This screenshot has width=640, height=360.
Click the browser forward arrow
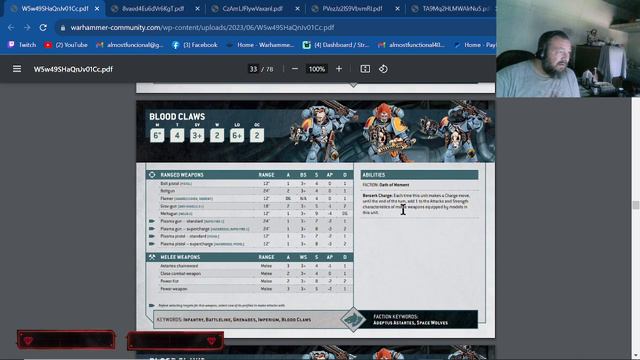pyautogui.click(x=27, y=27)
